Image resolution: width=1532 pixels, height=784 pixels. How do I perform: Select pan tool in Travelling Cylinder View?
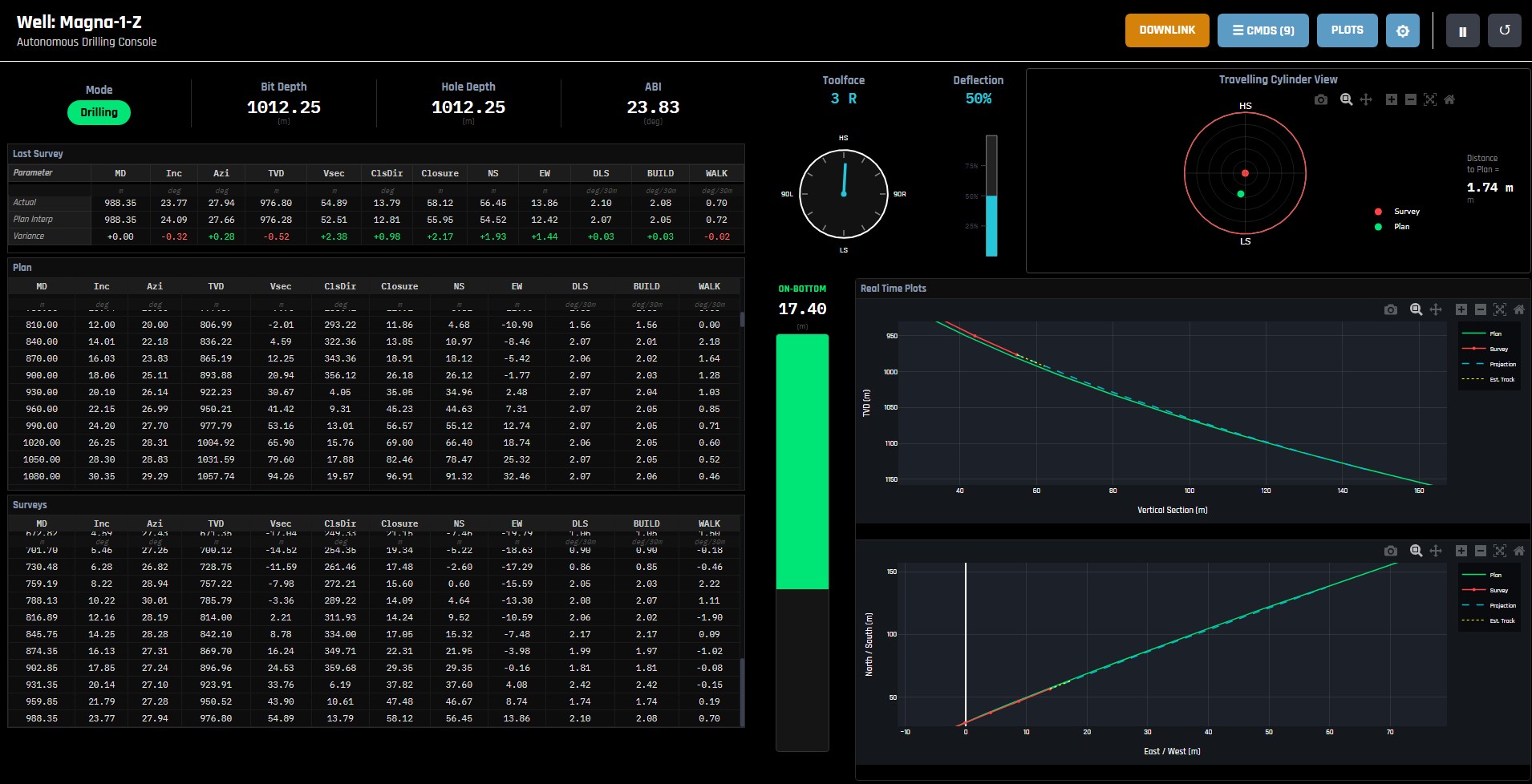coord(1366,99)
